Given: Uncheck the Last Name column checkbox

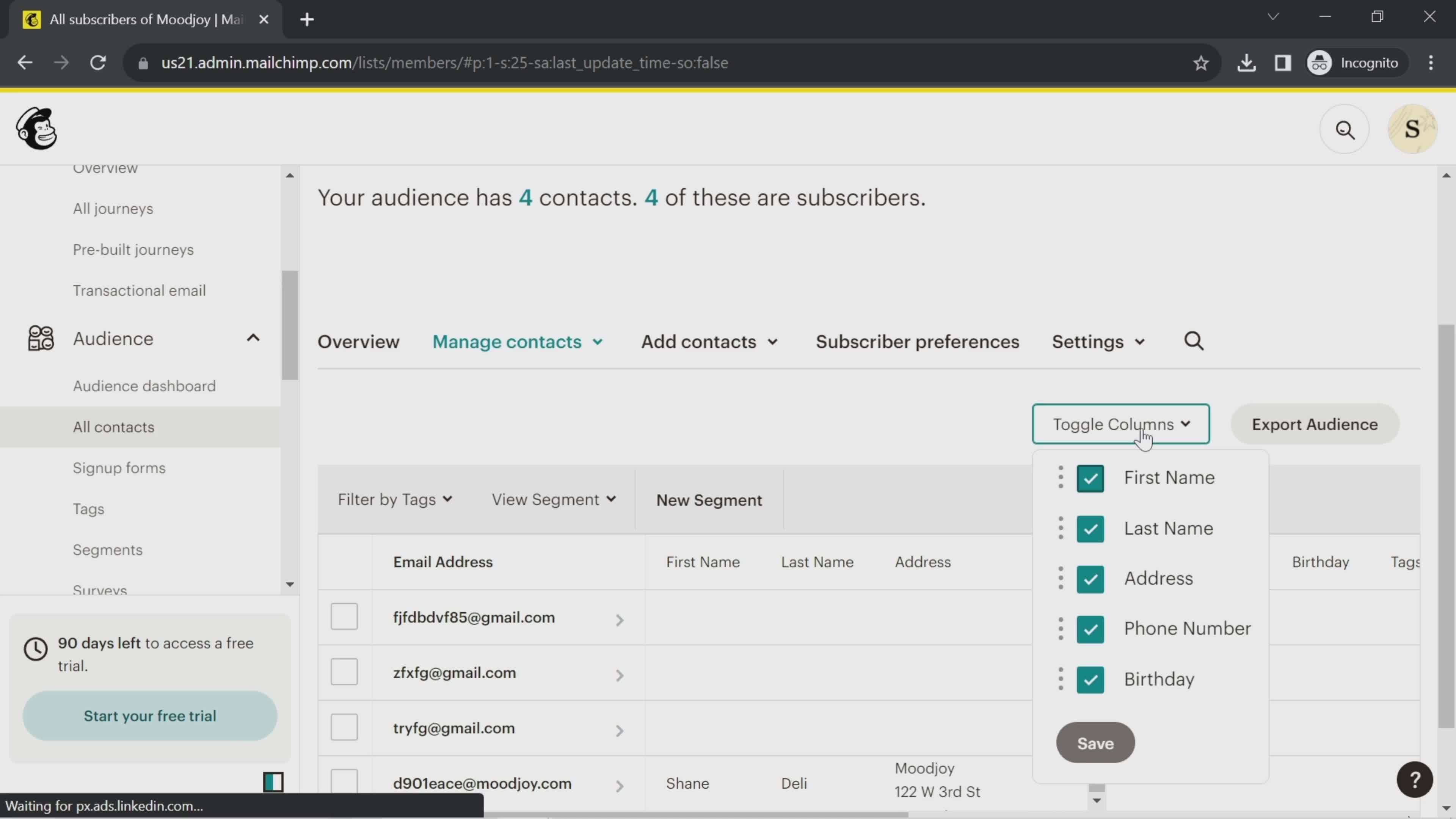Looking at the screenshot, I should (x=1090, y=529).
